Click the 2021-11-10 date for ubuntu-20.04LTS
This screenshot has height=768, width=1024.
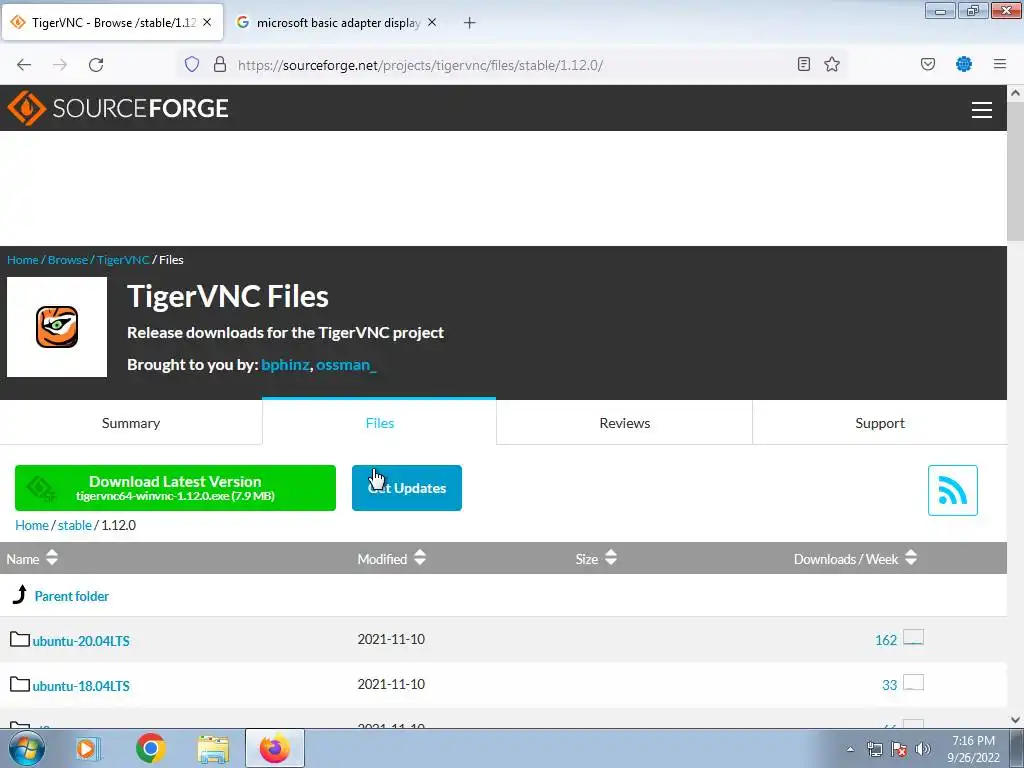391,639
